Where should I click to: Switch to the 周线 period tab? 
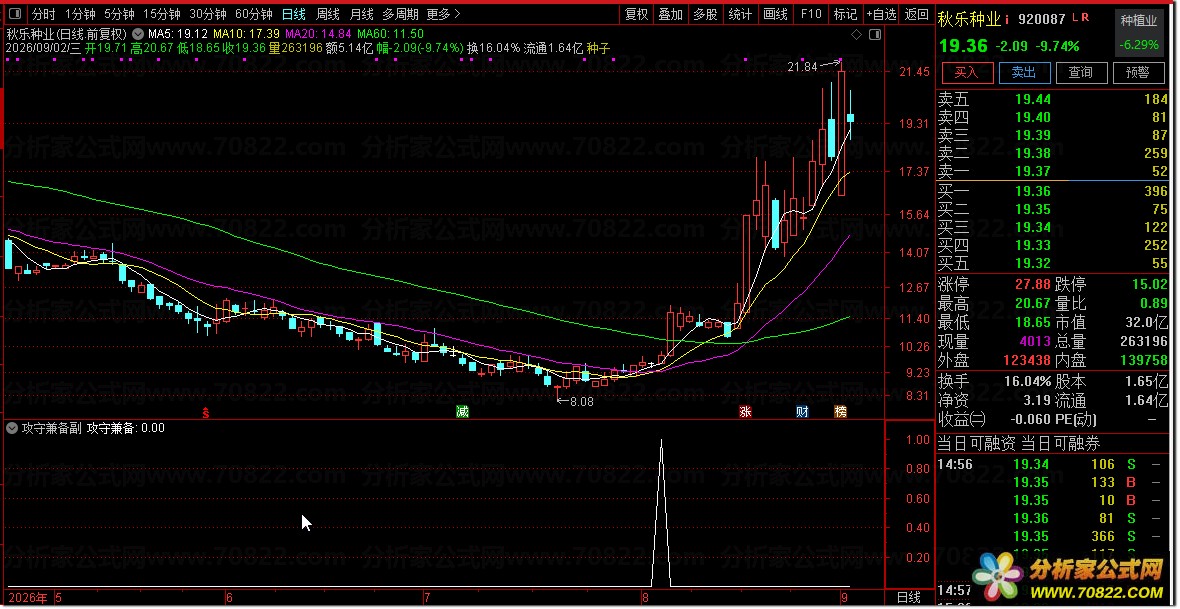point(327,14)
